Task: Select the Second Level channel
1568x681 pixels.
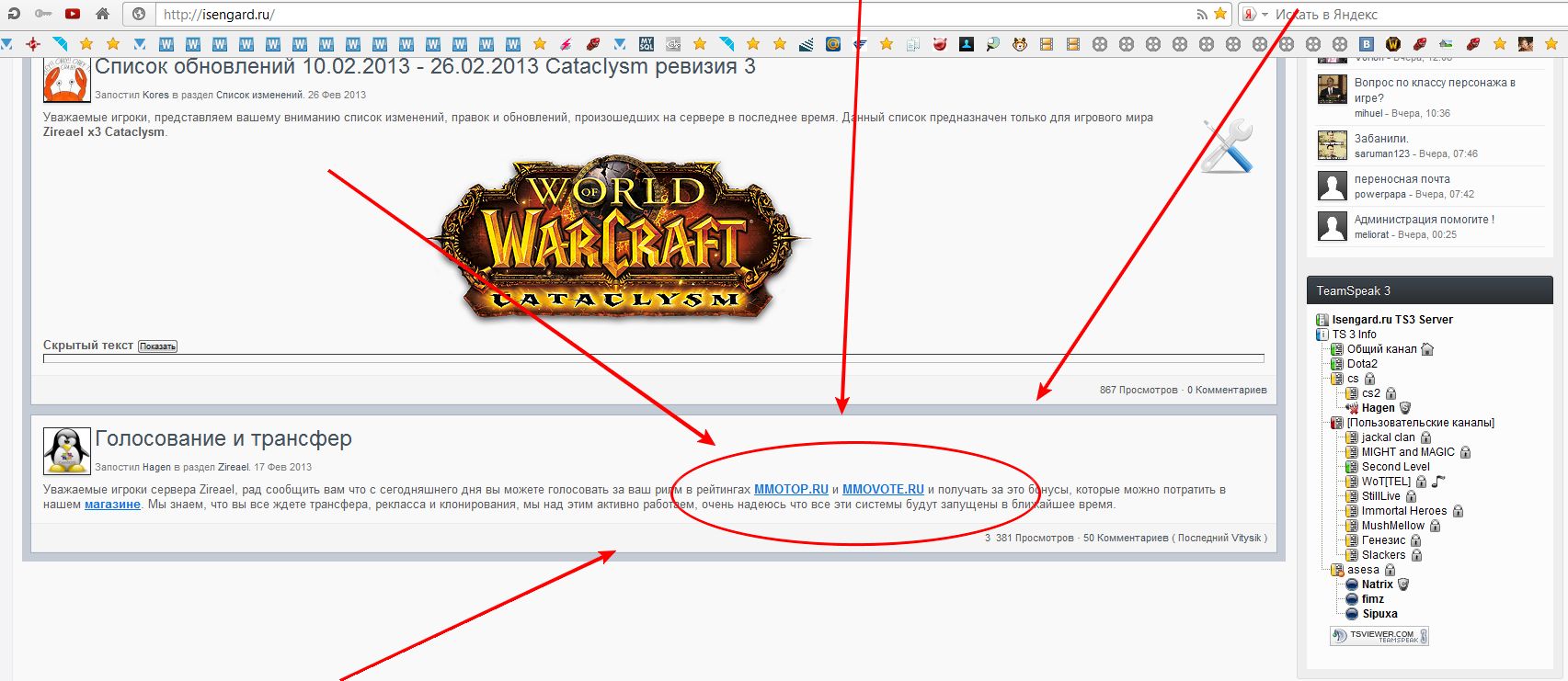Action: pos(1396,467)
